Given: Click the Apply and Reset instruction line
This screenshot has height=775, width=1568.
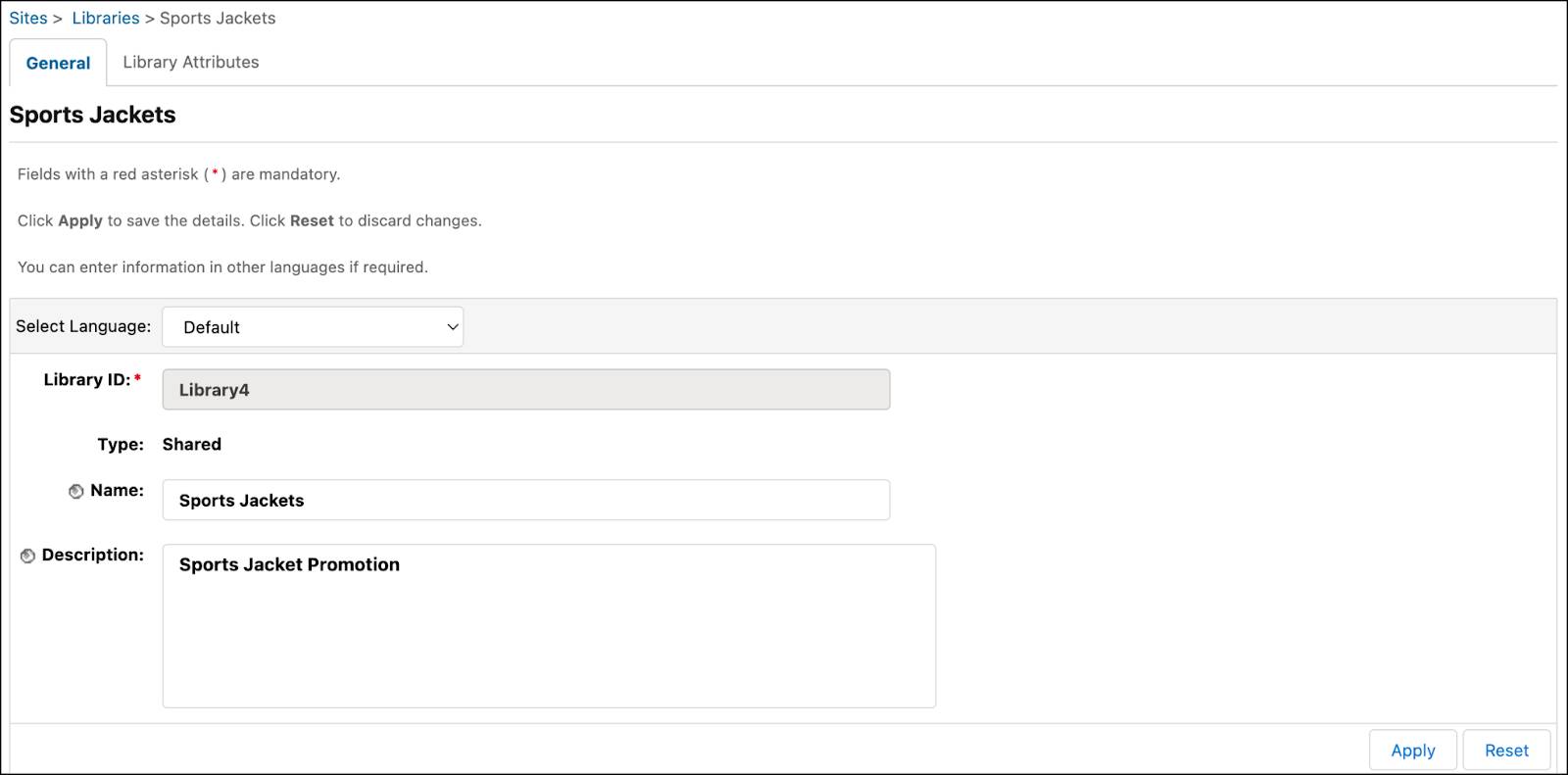Looking at the screenshot, I should [249, 220].
